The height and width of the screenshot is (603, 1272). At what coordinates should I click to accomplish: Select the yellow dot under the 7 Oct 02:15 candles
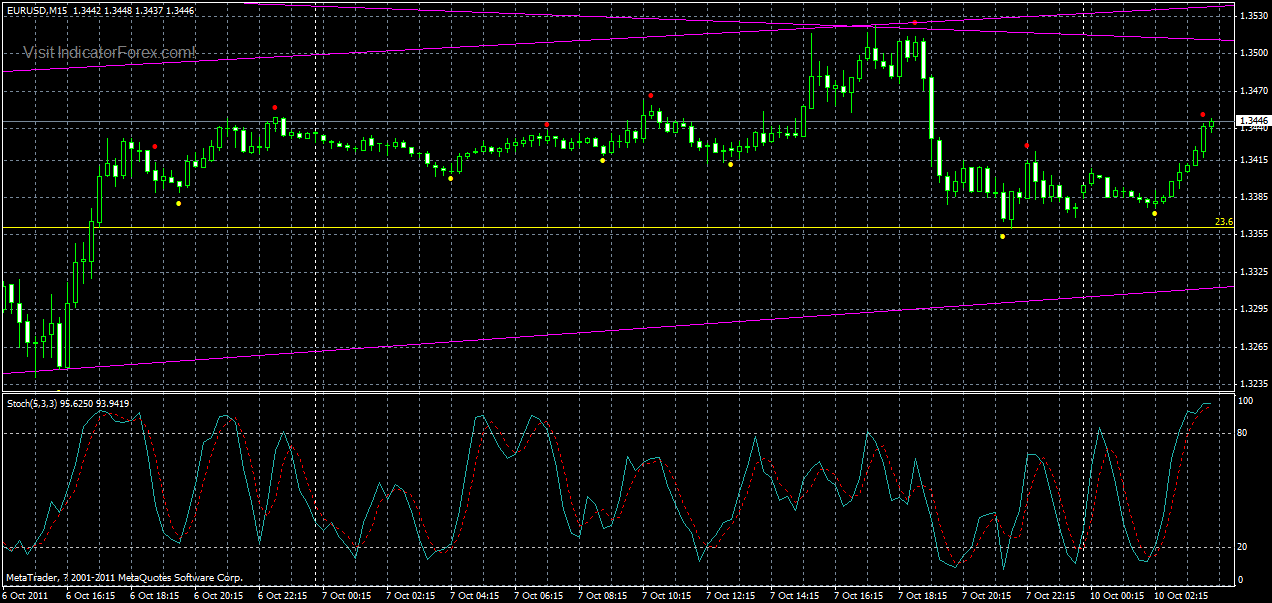(449, 176)
